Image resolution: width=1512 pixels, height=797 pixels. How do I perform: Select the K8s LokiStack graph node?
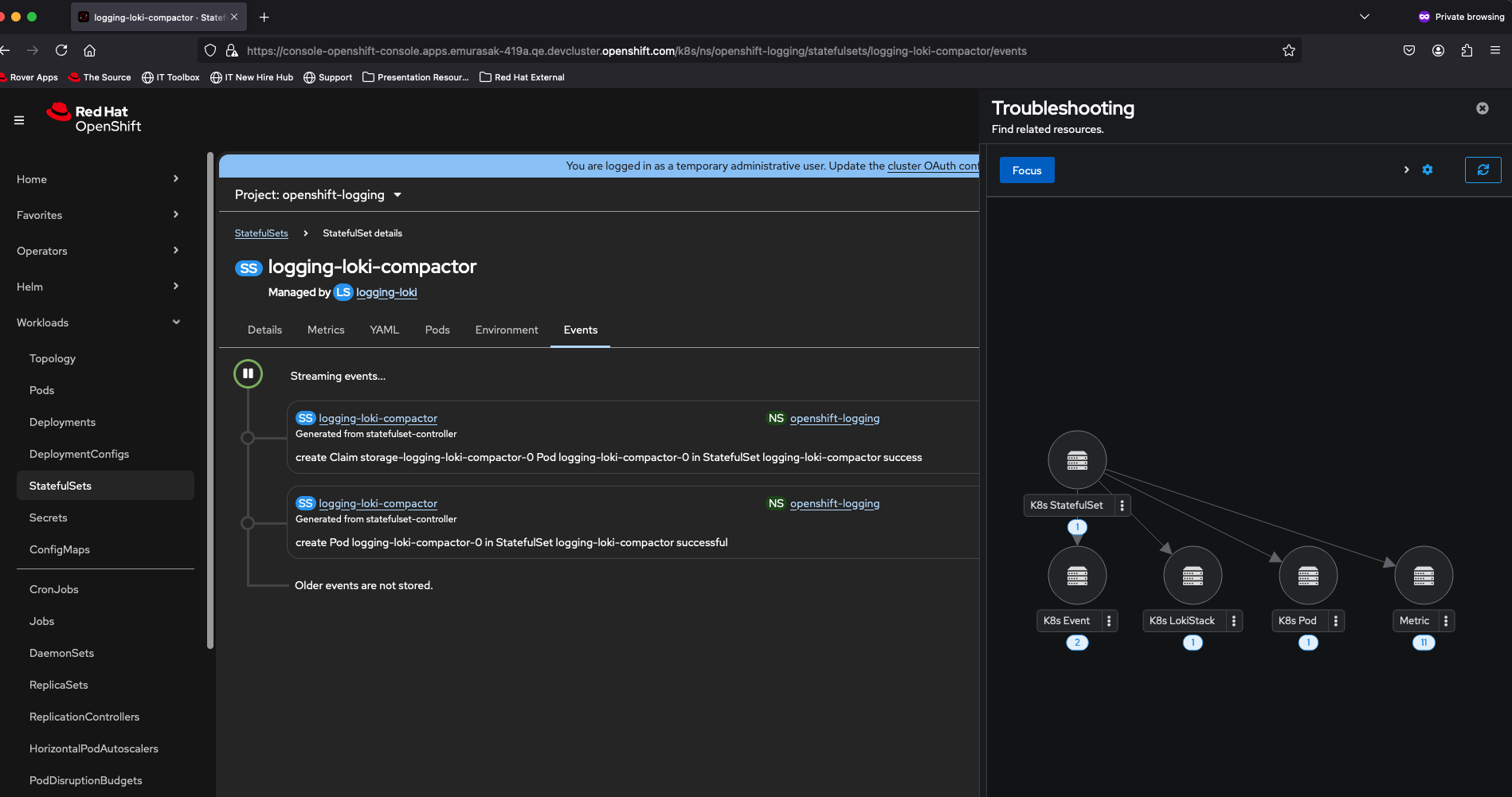pos(1193,575)
